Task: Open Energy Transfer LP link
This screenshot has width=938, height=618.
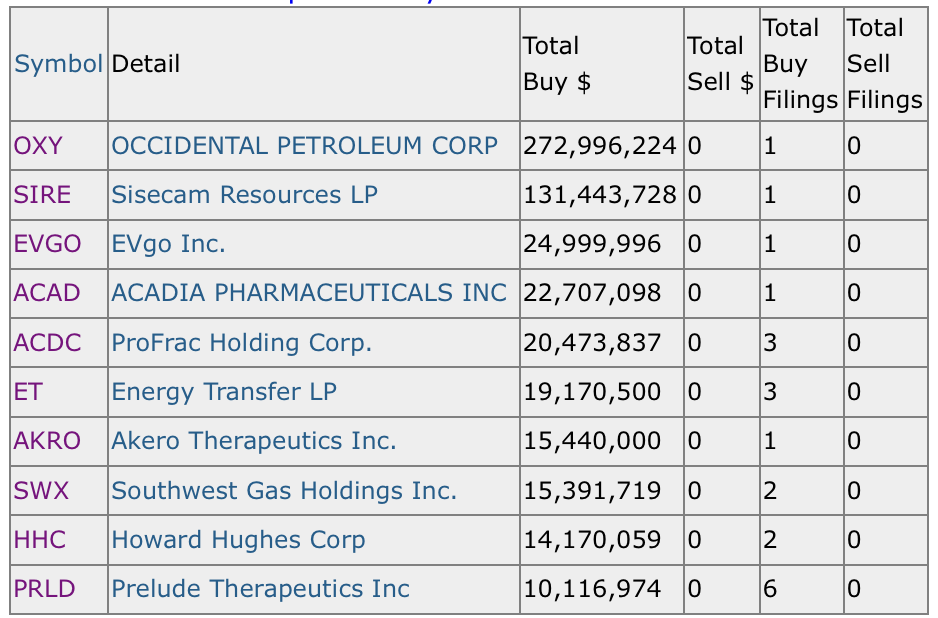Action: pyautogui.click(x=224, y=392)
